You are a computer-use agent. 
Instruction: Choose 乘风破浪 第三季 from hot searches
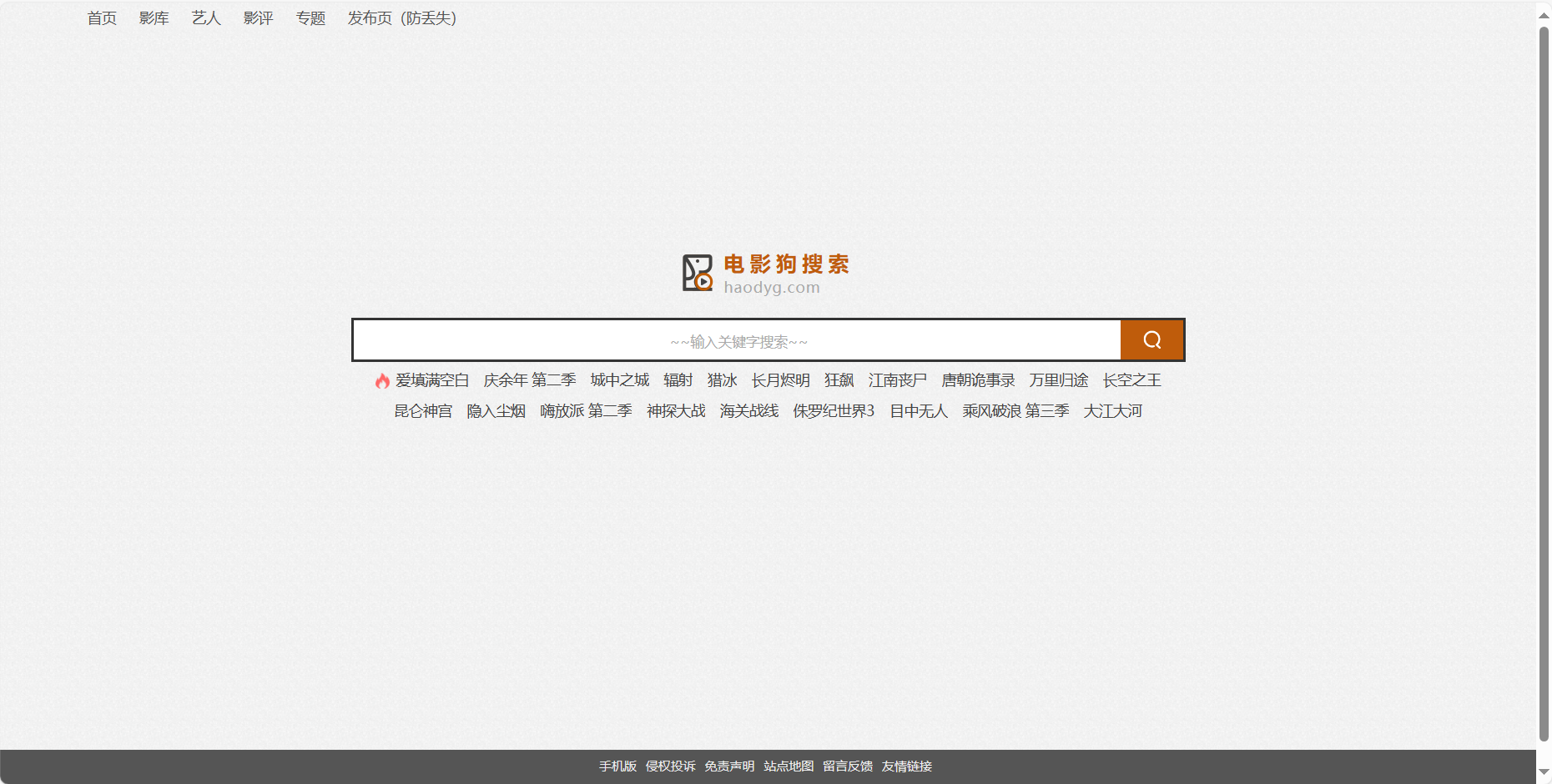pos(1015,411)
